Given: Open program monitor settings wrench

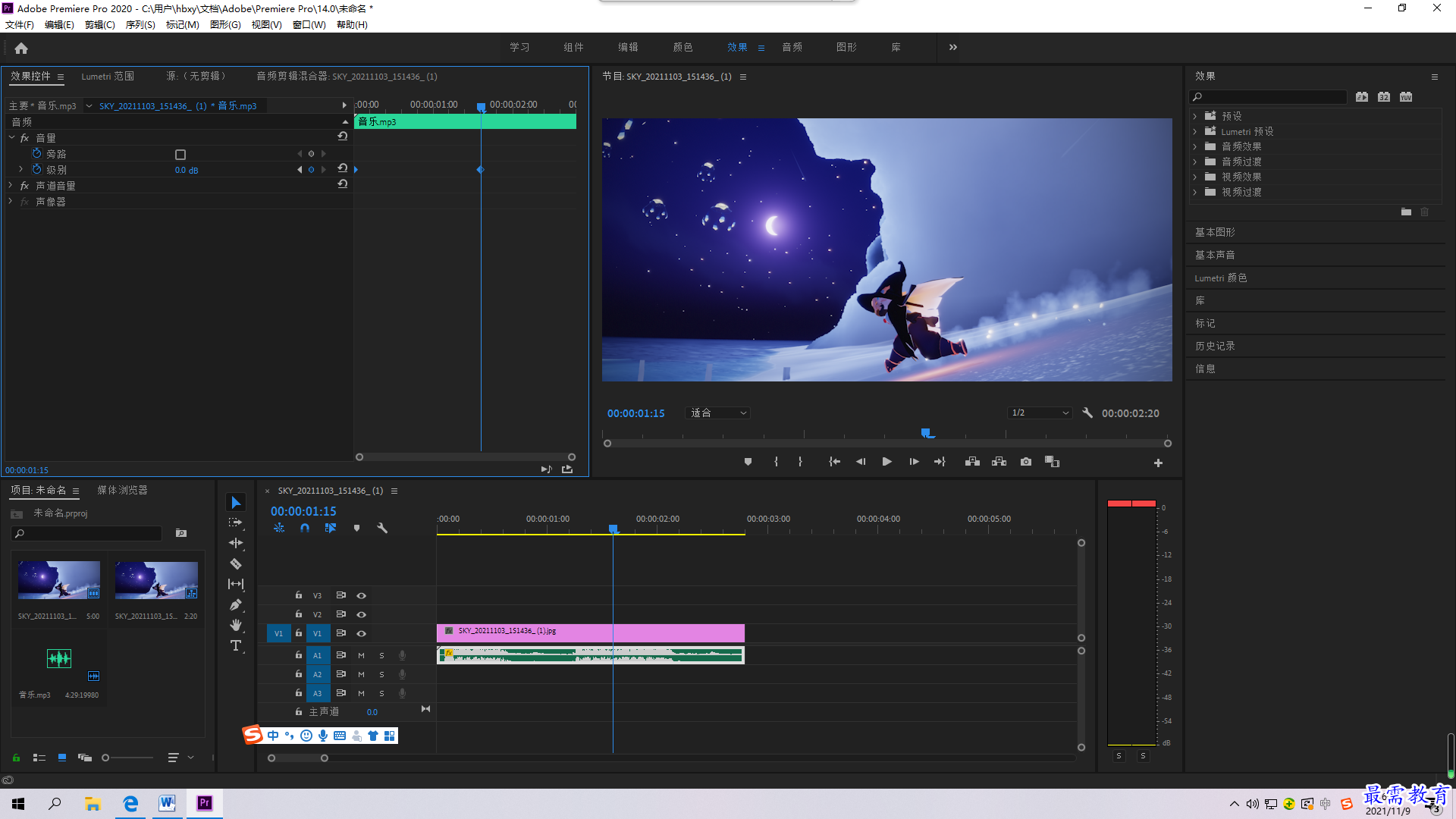Looking at the screenshot, I should tap(1087, 413).
